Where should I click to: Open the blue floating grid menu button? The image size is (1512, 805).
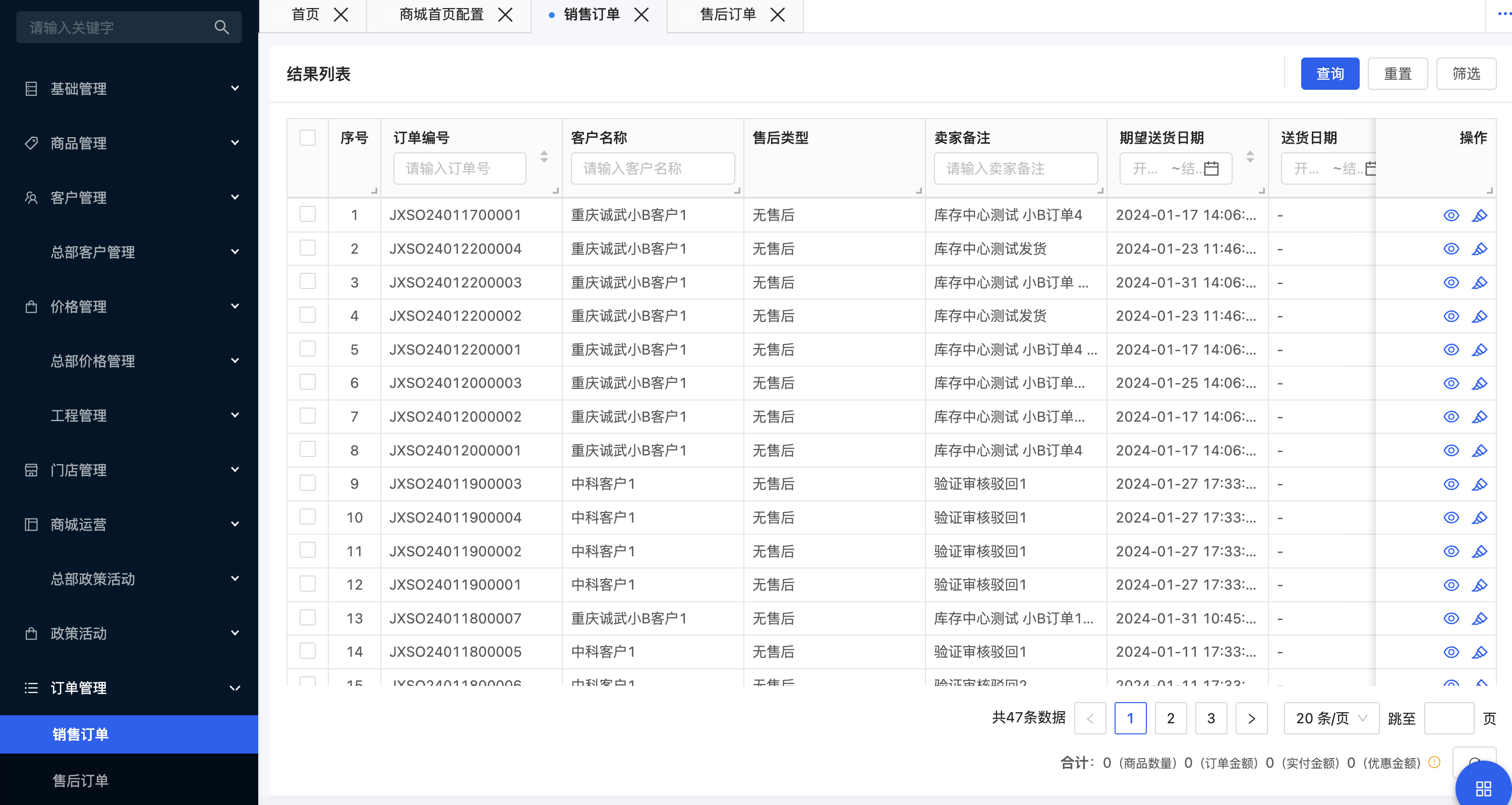click(x=1483, y=787)
